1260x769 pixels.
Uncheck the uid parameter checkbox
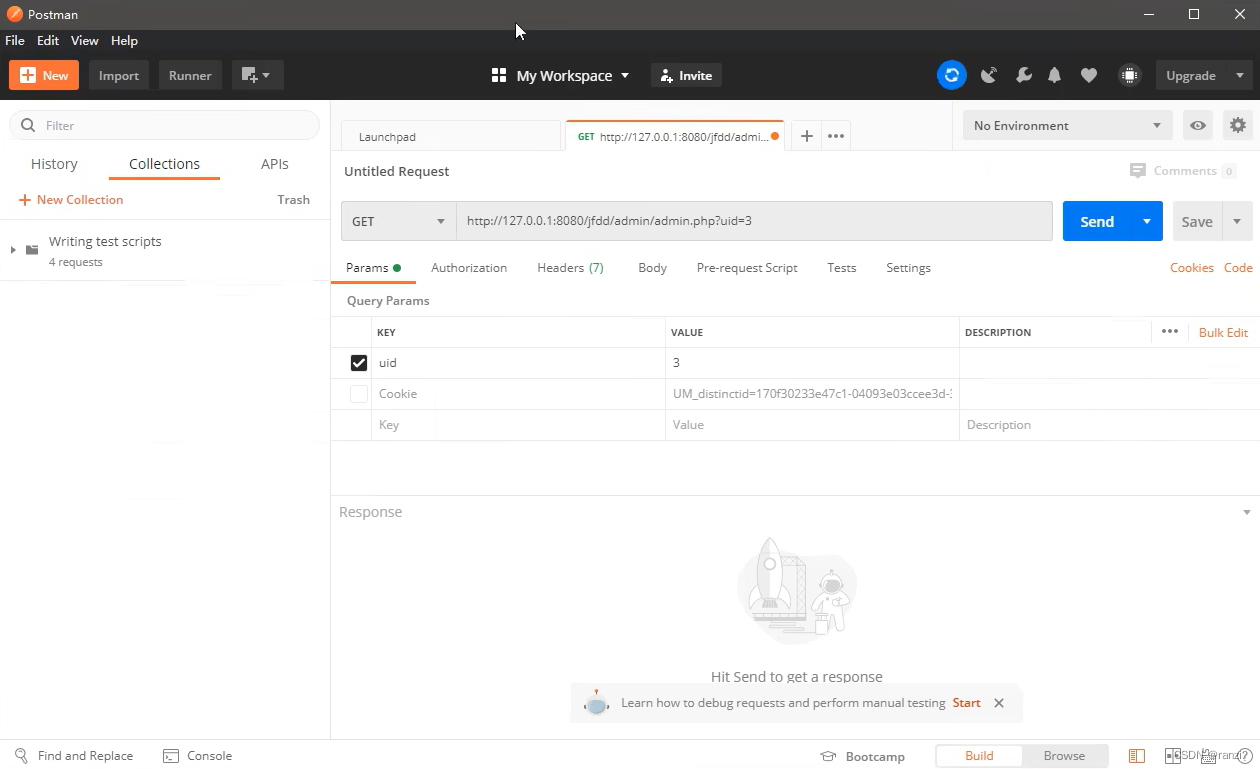coord(359,363)
